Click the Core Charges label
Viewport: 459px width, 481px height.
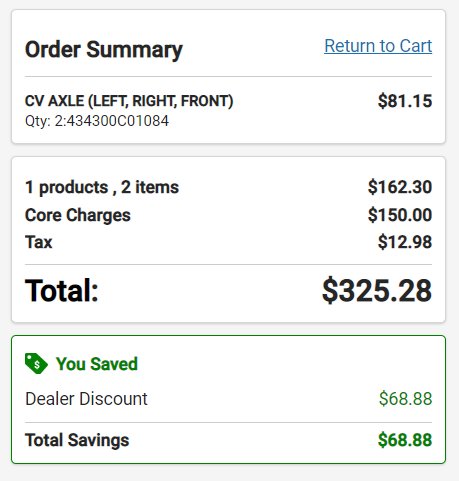pos(78,215)
